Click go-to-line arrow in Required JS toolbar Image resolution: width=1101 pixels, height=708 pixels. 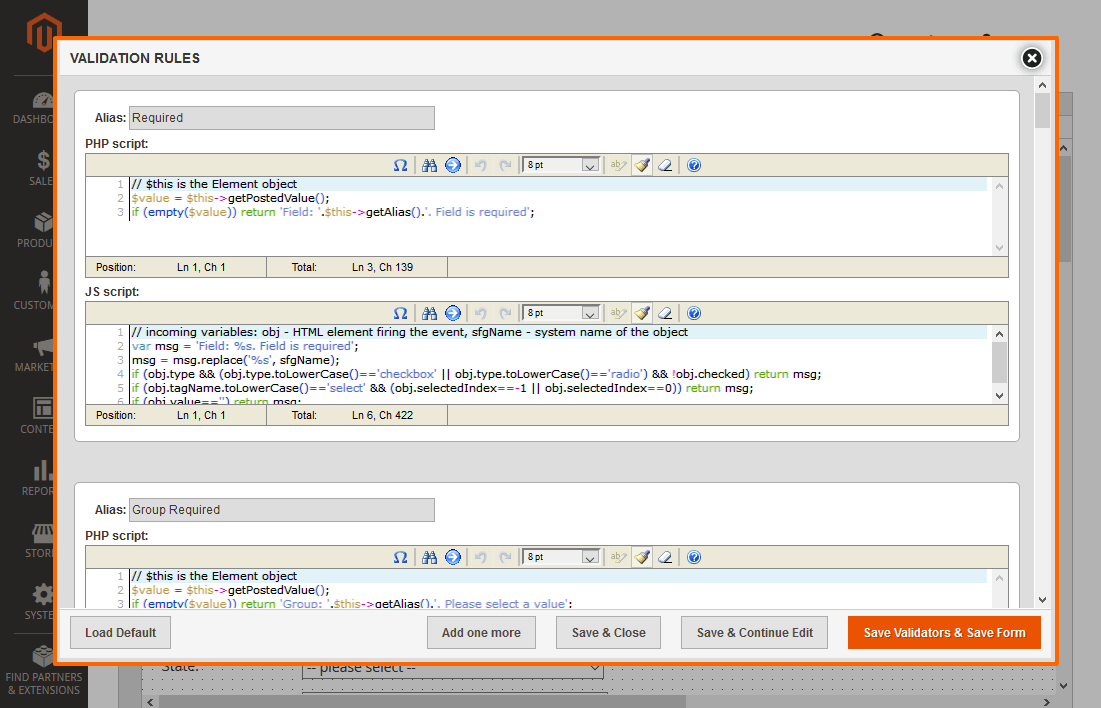(453, 313)
